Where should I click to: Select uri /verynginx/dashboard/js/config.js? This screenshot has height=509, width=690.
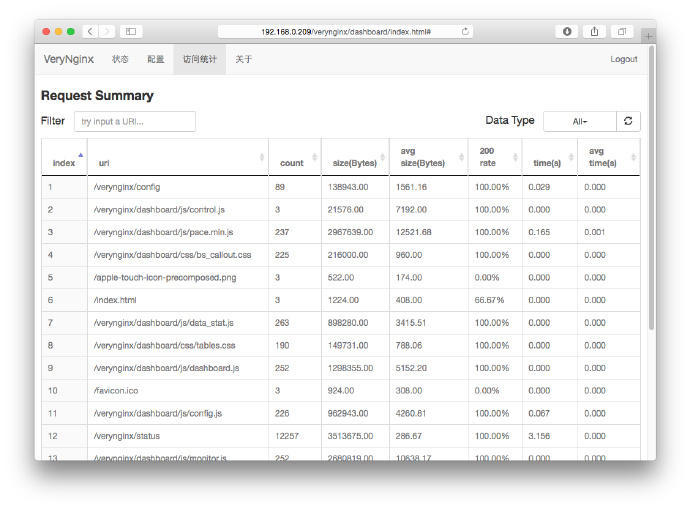(x=158, y=414)
